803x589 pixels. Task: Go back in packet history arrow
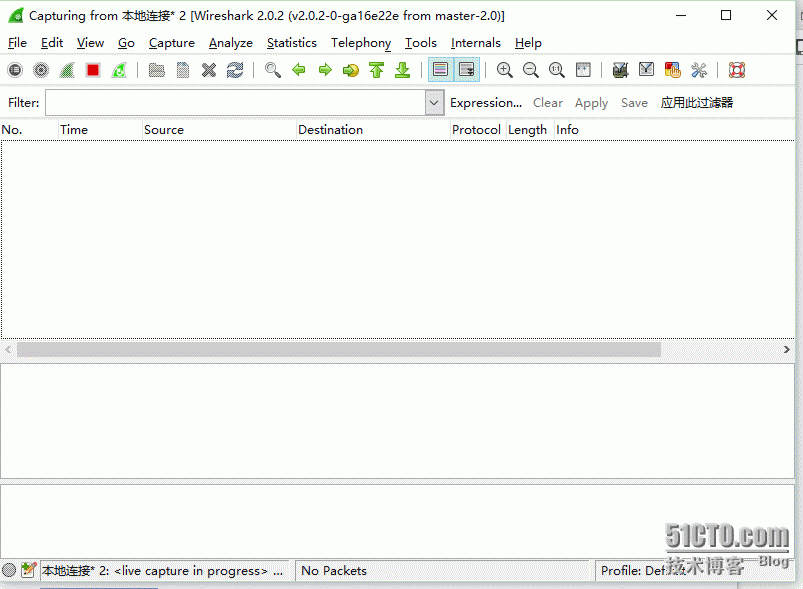[299, 70]
